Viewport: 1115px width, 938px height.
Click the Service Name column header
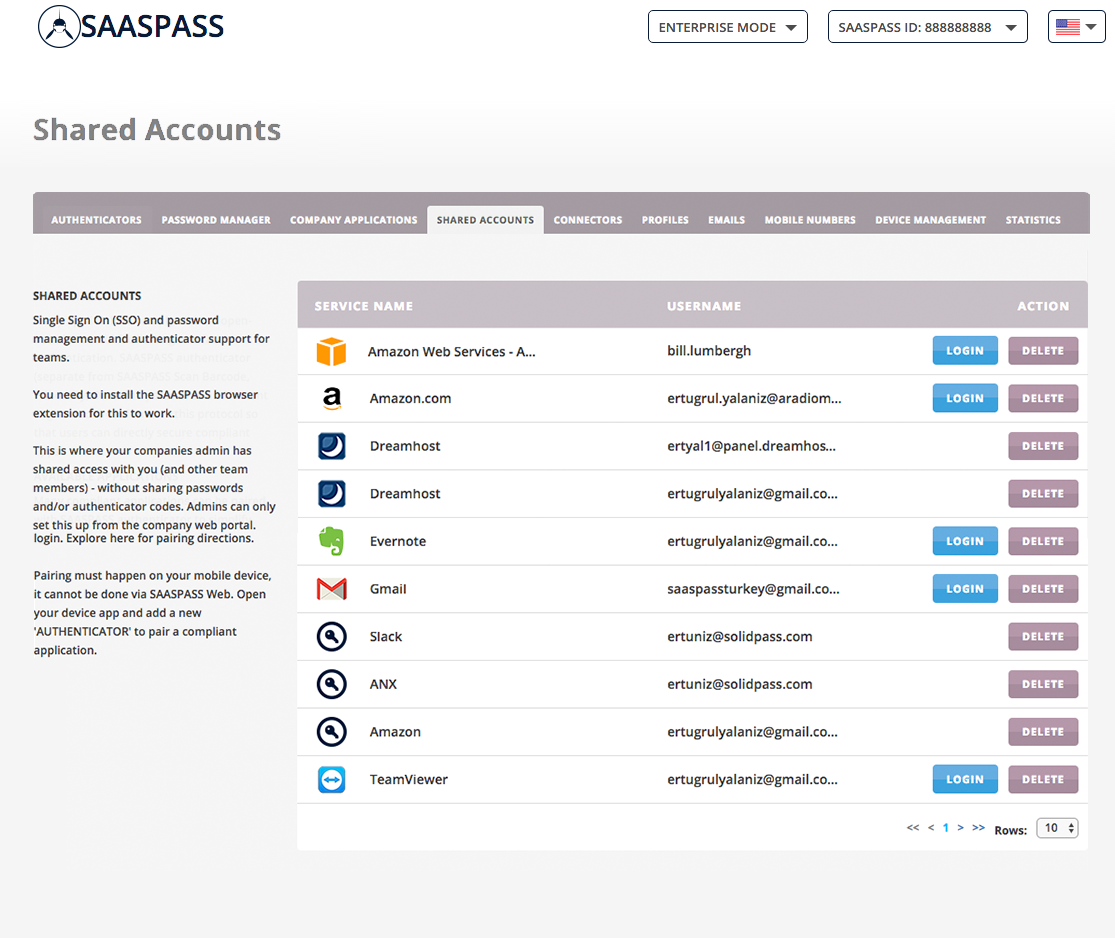pyautogui.click(x=363, y=307)
